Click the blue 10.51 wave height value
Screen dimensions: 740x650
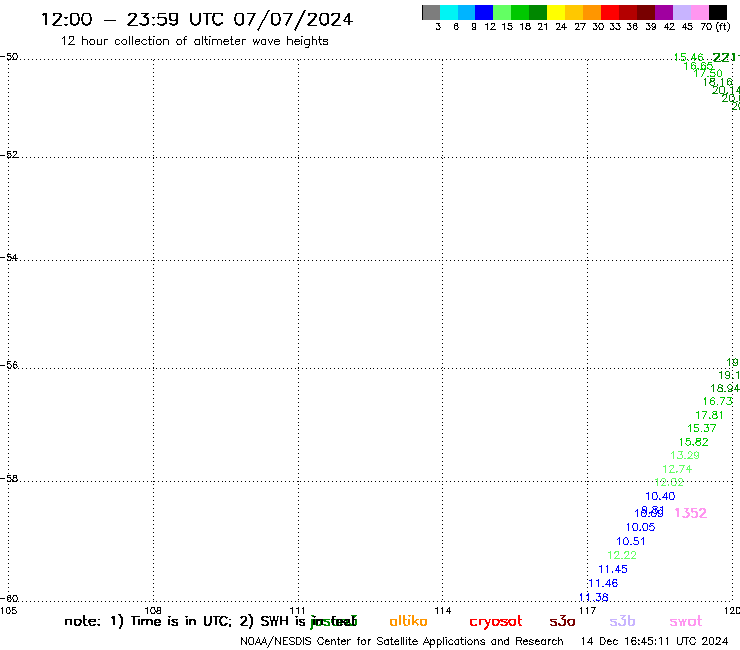tap(631, 541)
